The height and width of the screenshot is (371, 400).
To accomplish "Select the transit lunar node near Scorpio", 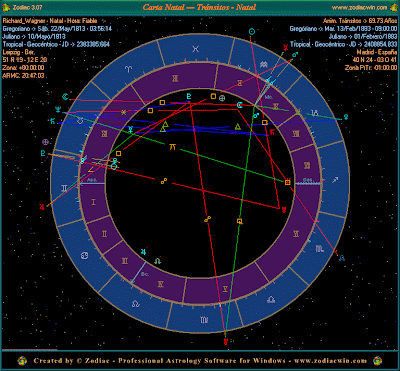I will click(x=342, y=258).
